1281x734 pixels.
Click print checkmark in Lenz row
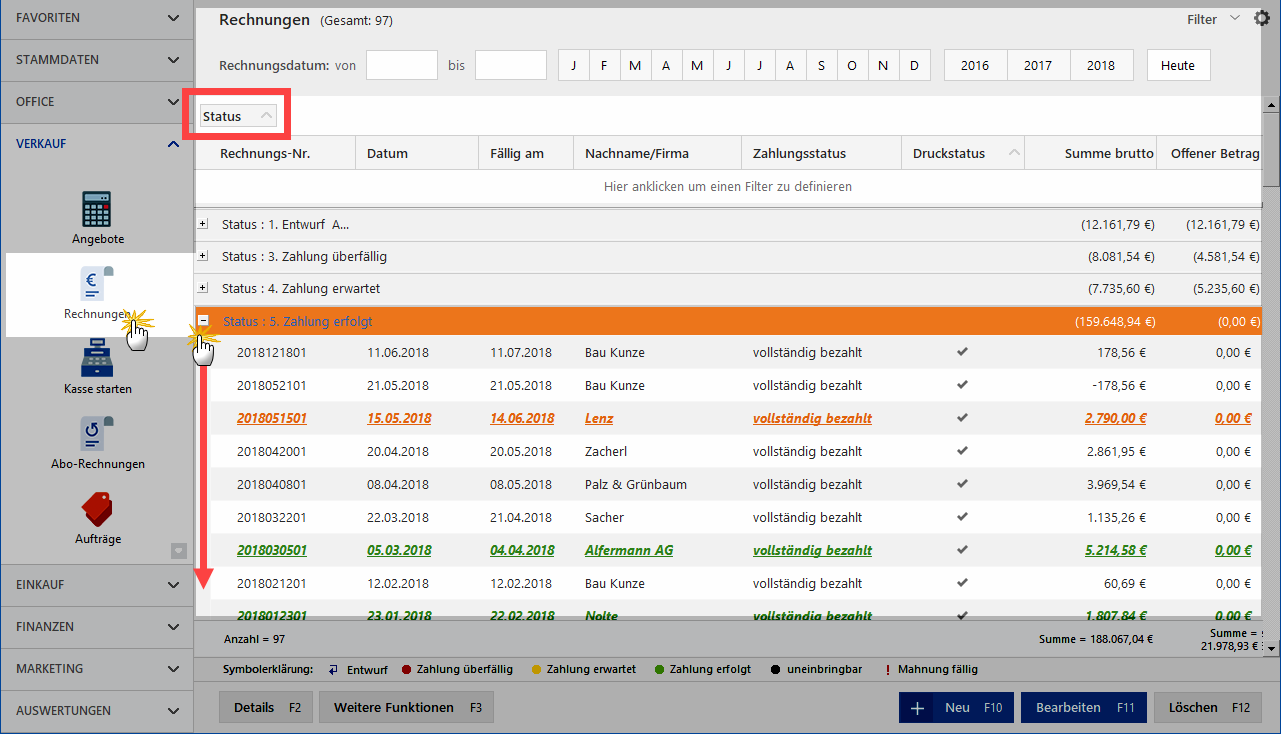click(962, 418)
